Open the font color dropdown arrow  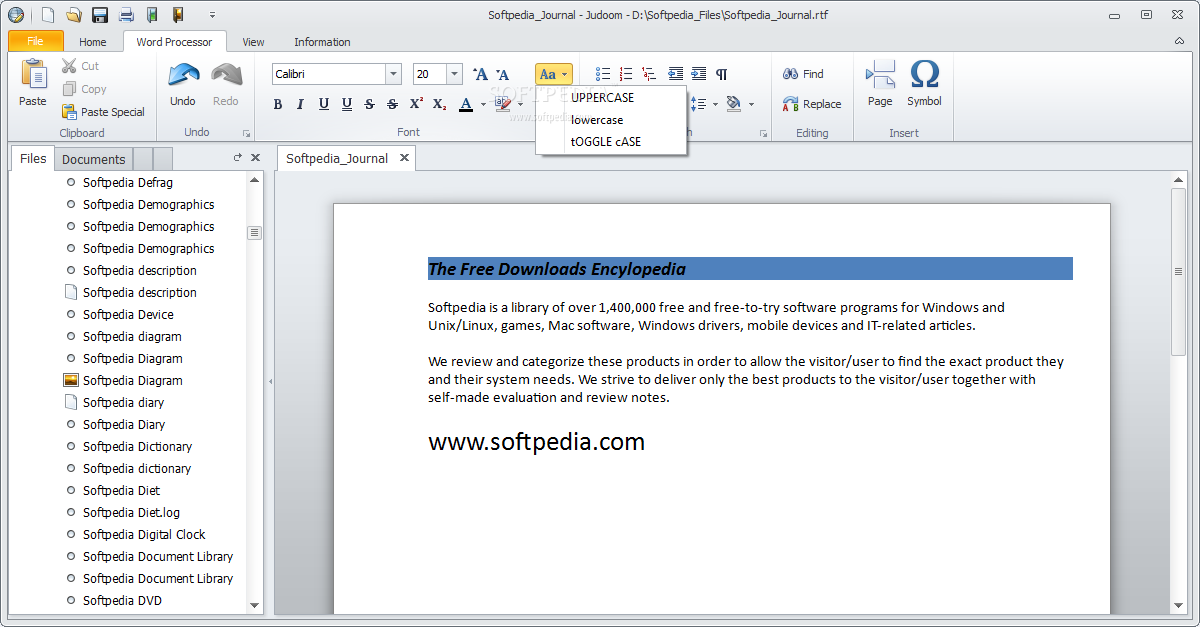(x=483, y=104)
